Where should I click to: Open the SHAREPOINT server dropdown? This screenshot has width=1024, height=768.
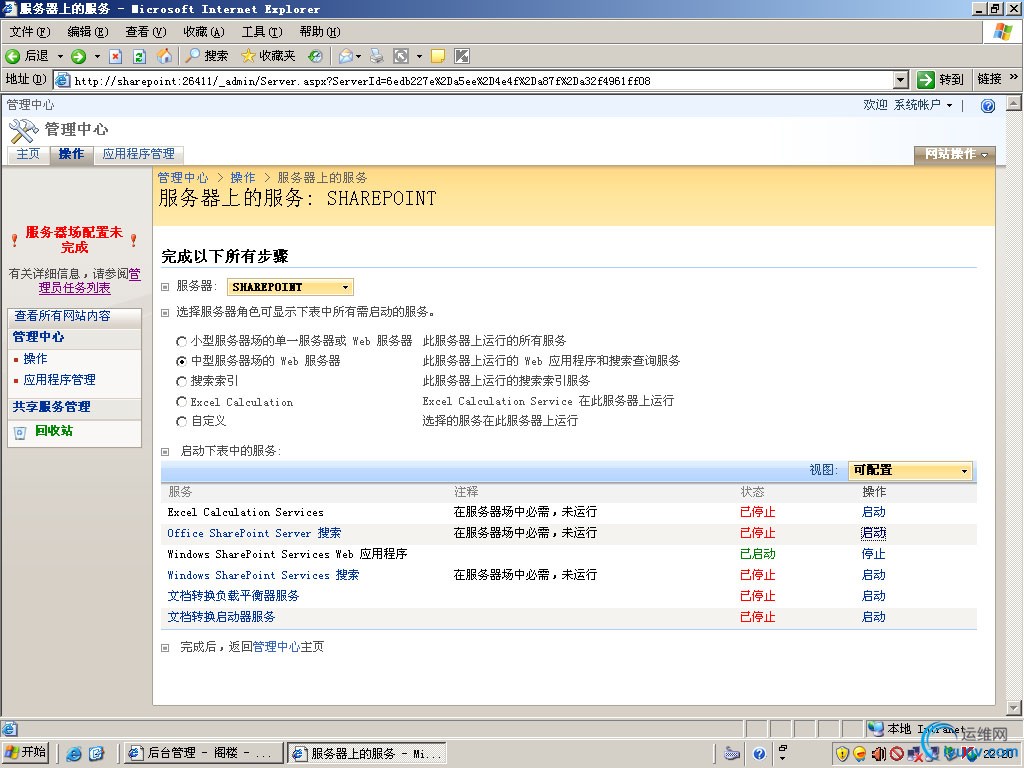[290, 287]
